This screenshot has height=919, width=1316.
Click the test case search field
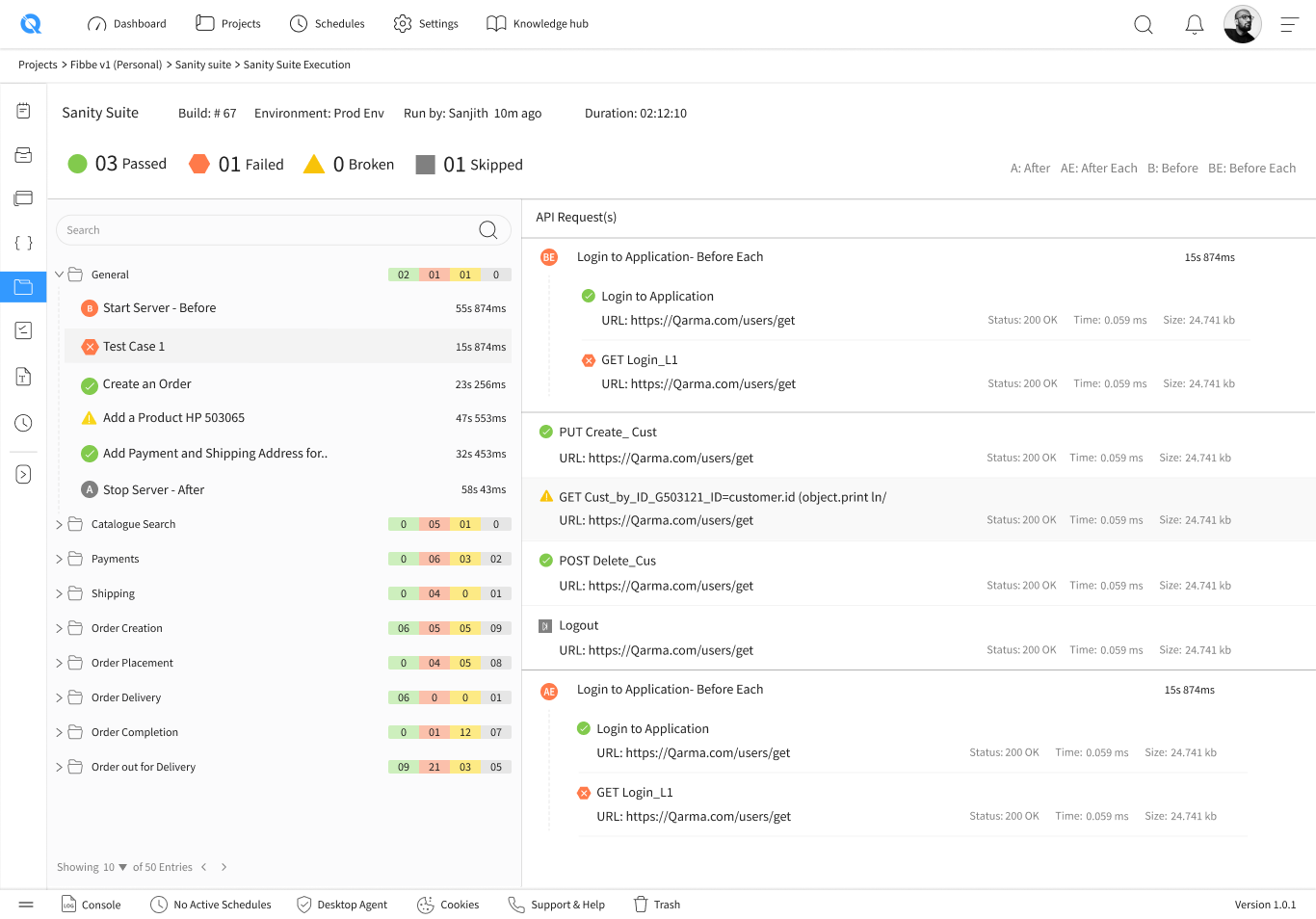coord(283,230)
